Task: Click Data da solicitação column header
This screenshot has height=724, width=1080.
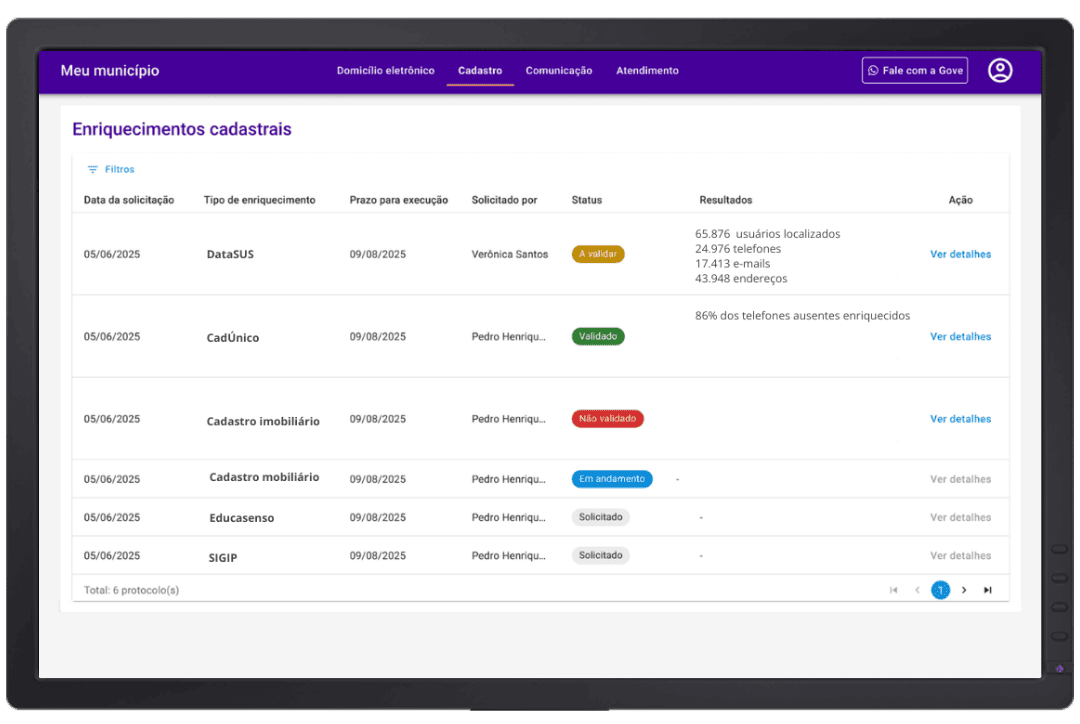Action: pos(129,200)
